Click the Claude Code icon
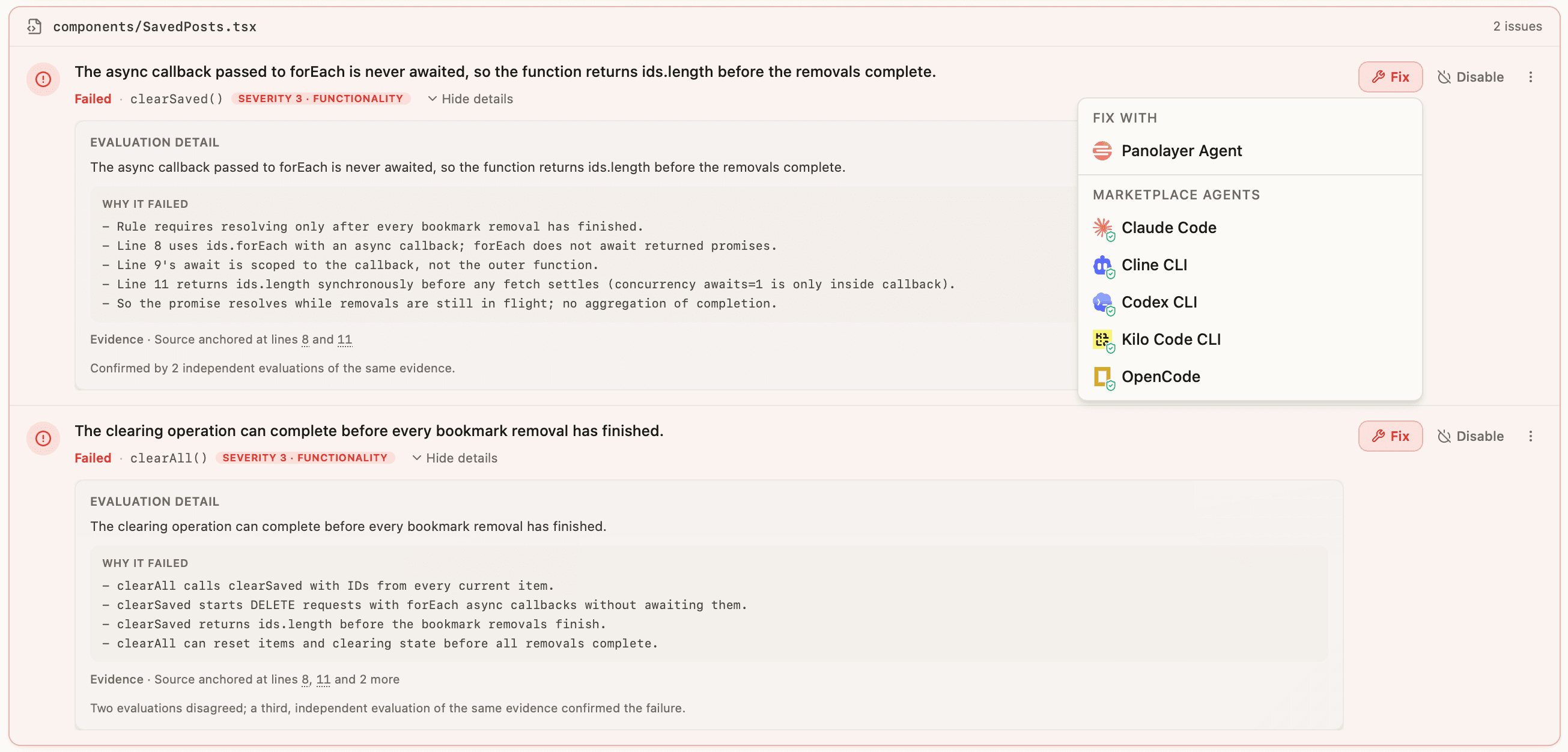The width and height of the screenshot is (1568, 752). point(1103,229)
